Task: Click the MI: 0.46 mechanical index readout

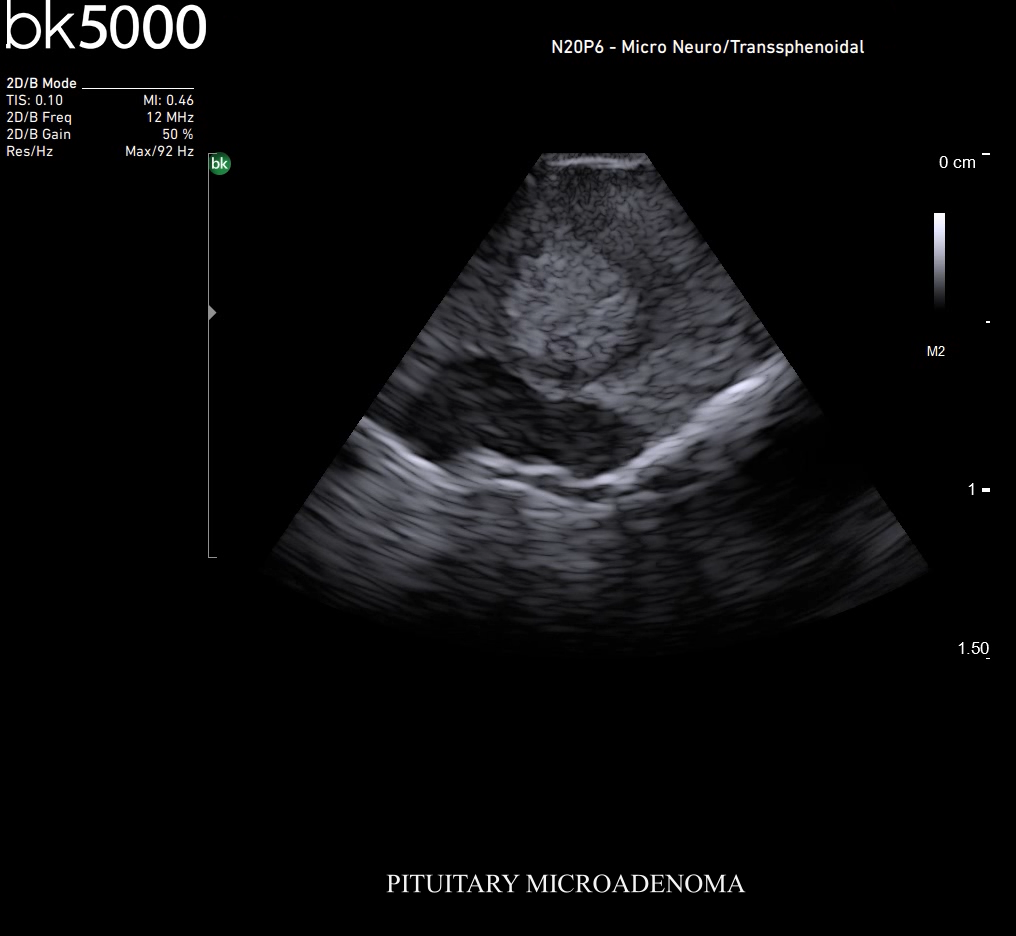Action: (x=168, y=101)
